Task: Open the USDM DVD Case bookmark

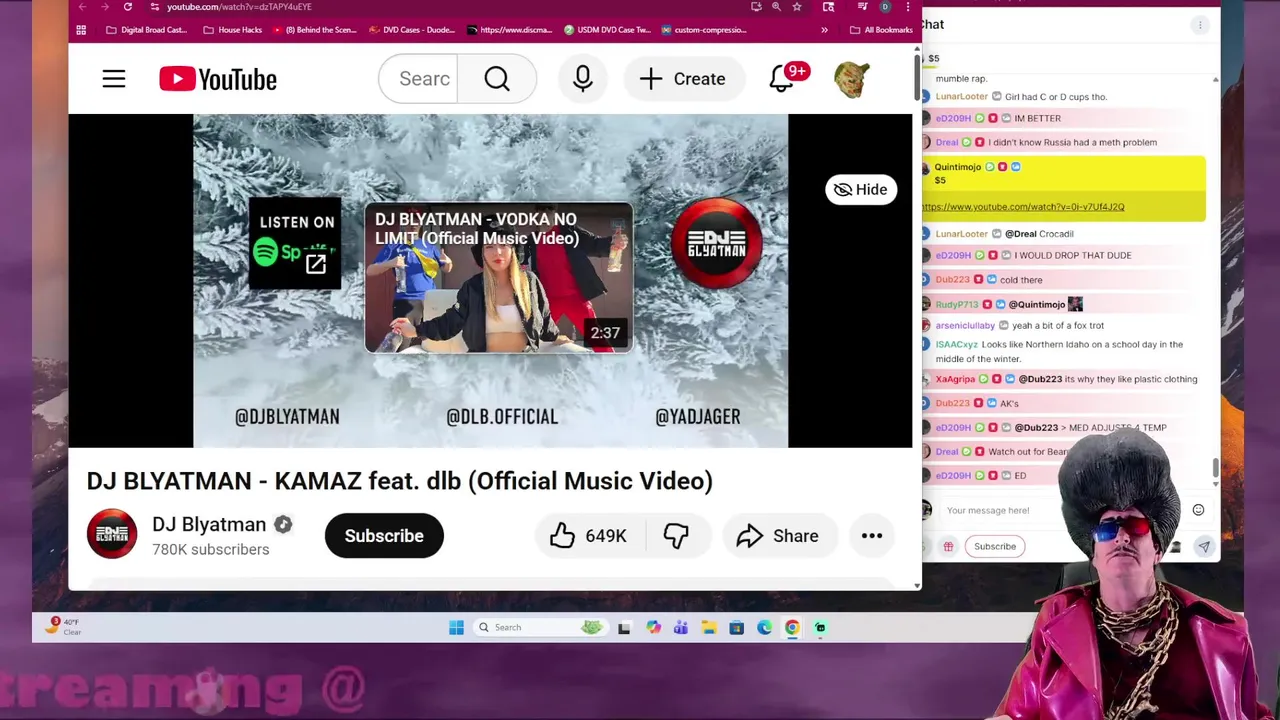Action: point(607,30)
